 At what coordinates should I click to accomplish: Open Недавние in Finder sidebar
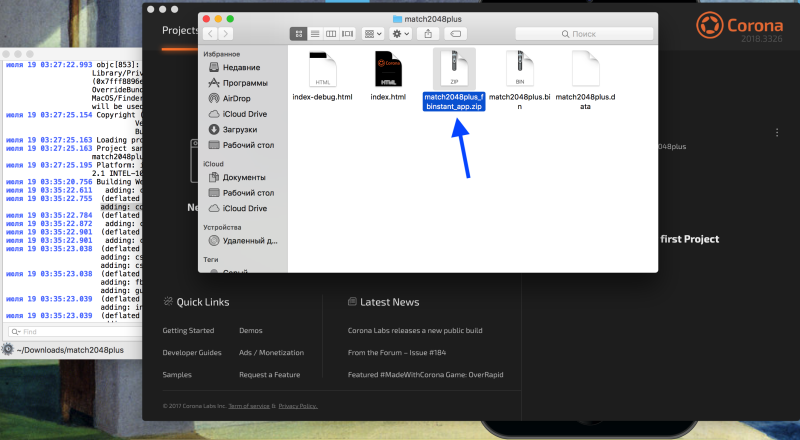[235, 67]
